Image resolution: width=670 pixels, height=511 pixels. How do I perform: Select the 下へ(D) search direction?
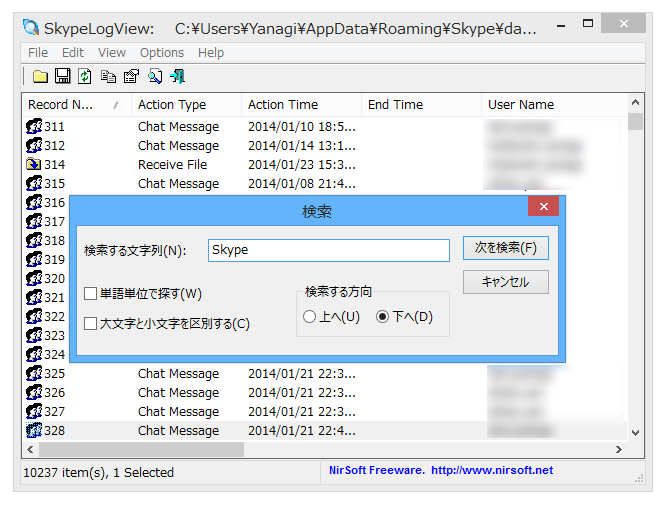[x=382, y=317]
